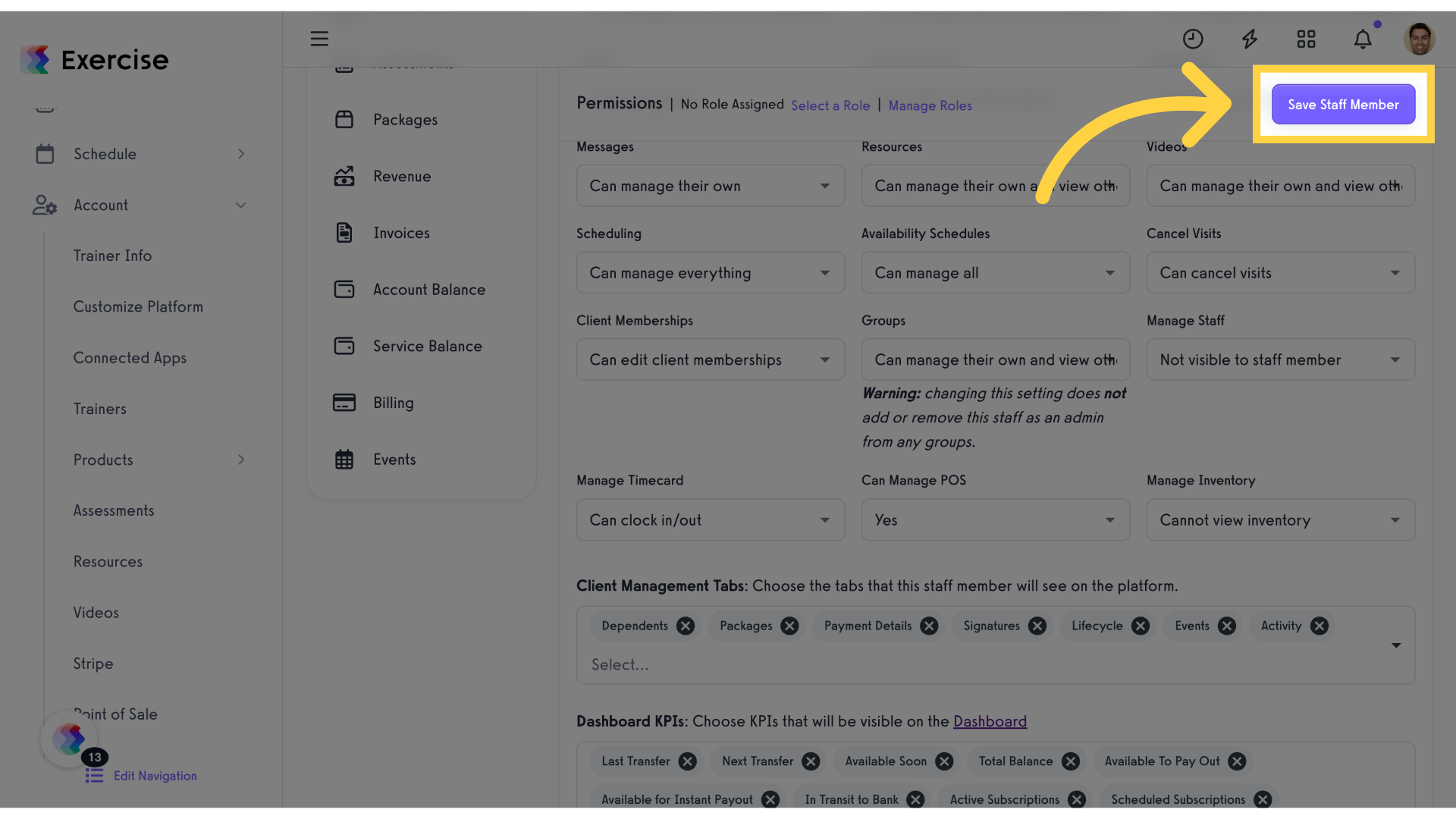Viewport: 1456px width, 819px height.
Task: Click the Select a Role link
Action: (x=830, y=105)
